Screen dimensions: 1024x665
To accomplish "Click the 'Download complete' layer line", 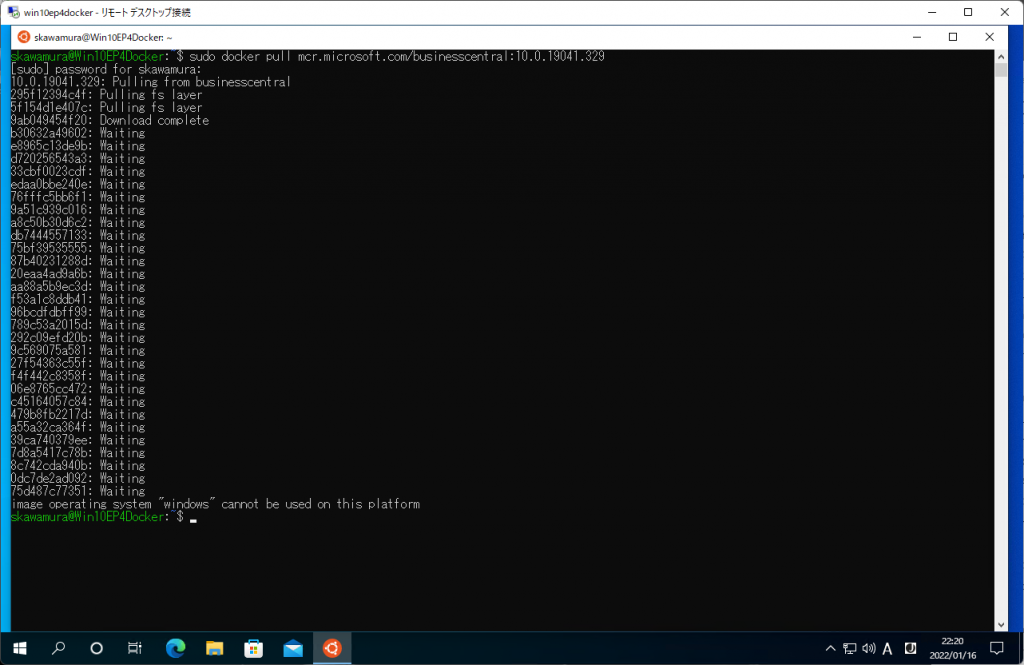I will [x=110, y=120].
